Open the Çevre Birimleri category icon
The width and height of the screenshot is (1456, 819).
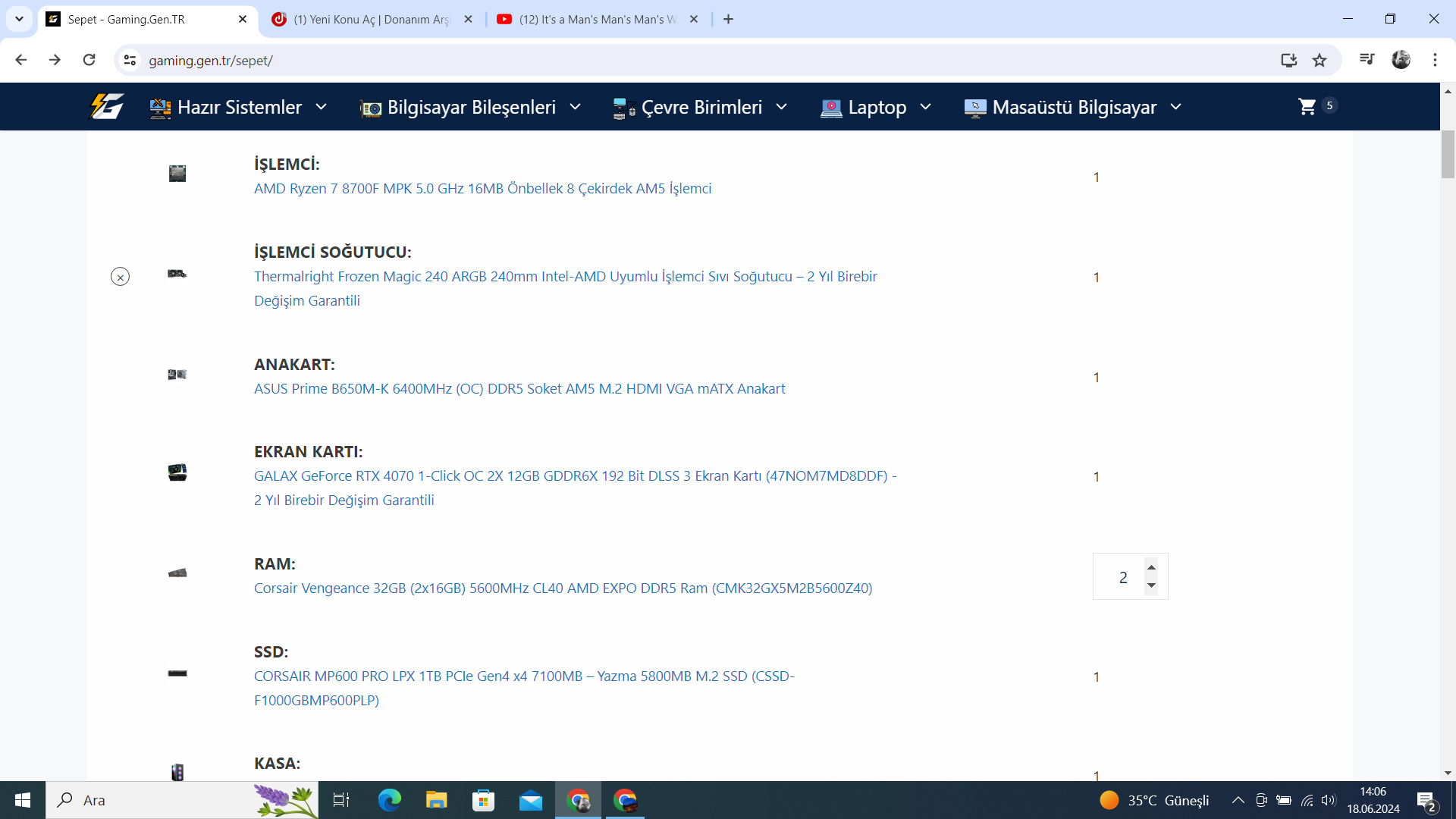[x=624, y=108]
